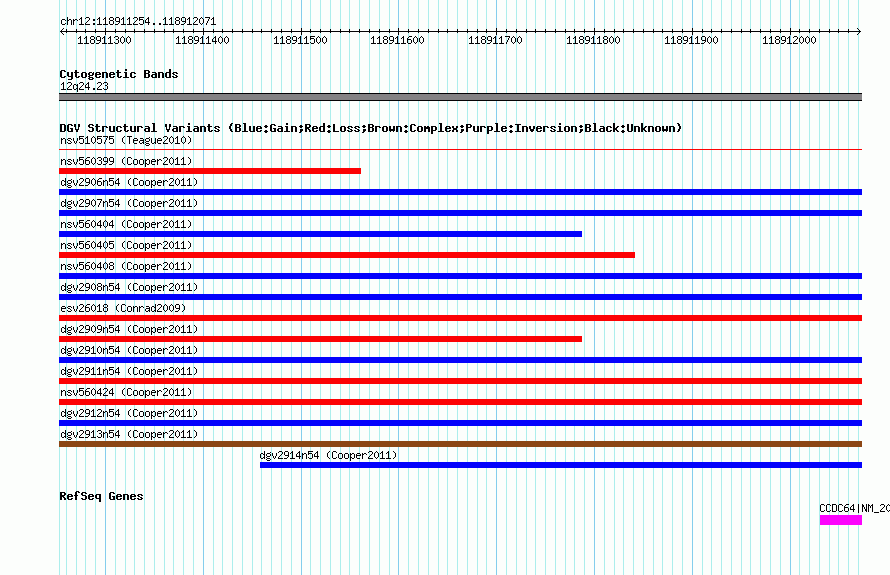
Task: Click the 118912000 ruler tick label
Action: coord(789,40)
